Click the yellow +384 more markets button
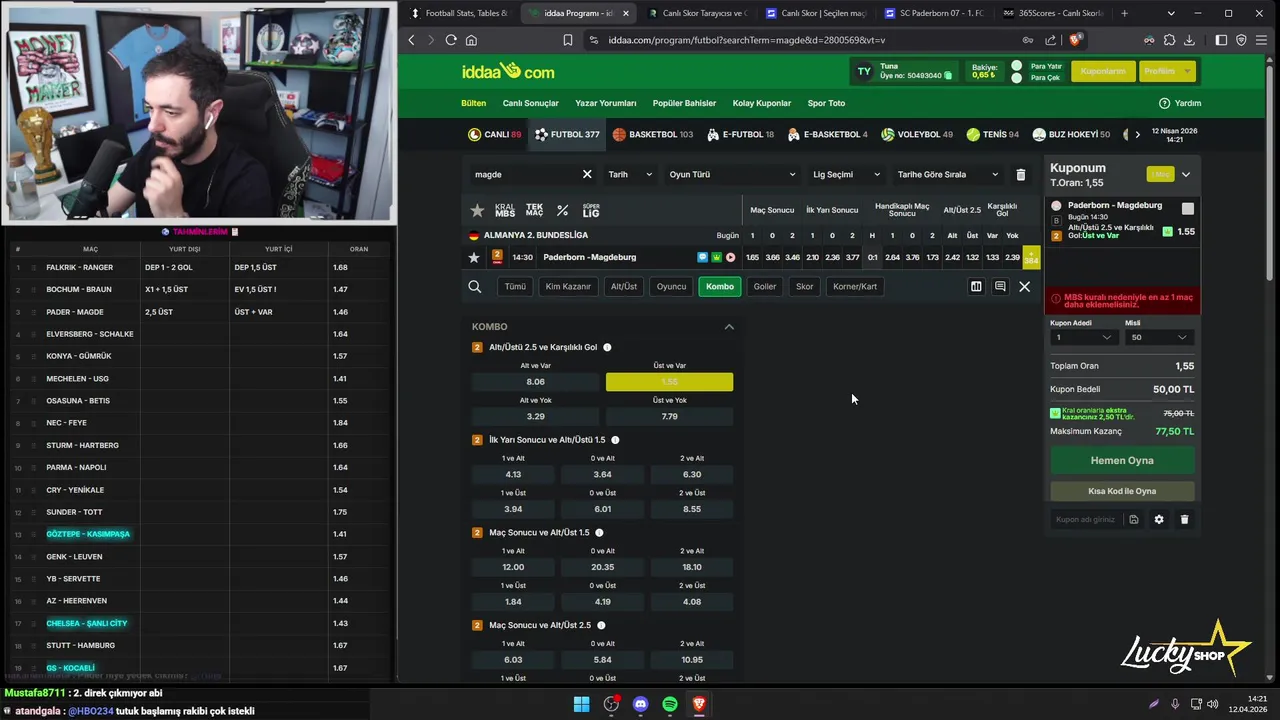This screenshot has width=1280, height=720. (1031, 257)
